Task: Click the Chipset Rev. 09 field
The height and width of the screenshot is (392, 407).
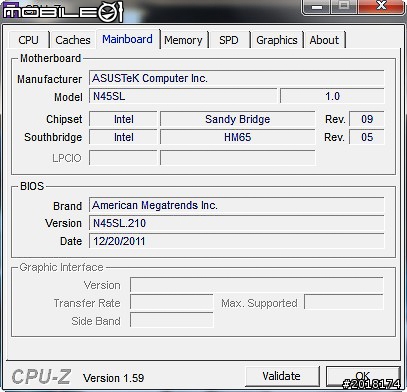Action: (x=367, y=119)
